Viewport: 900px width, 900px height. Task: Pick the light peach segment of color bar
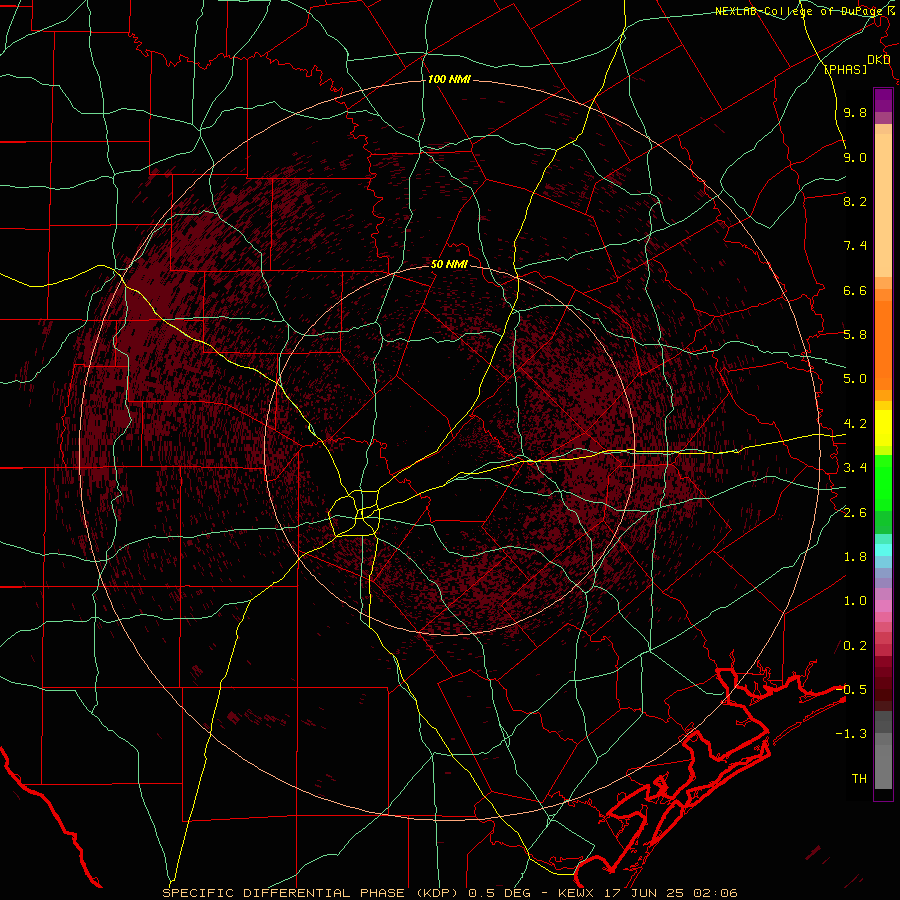(883, 205)
